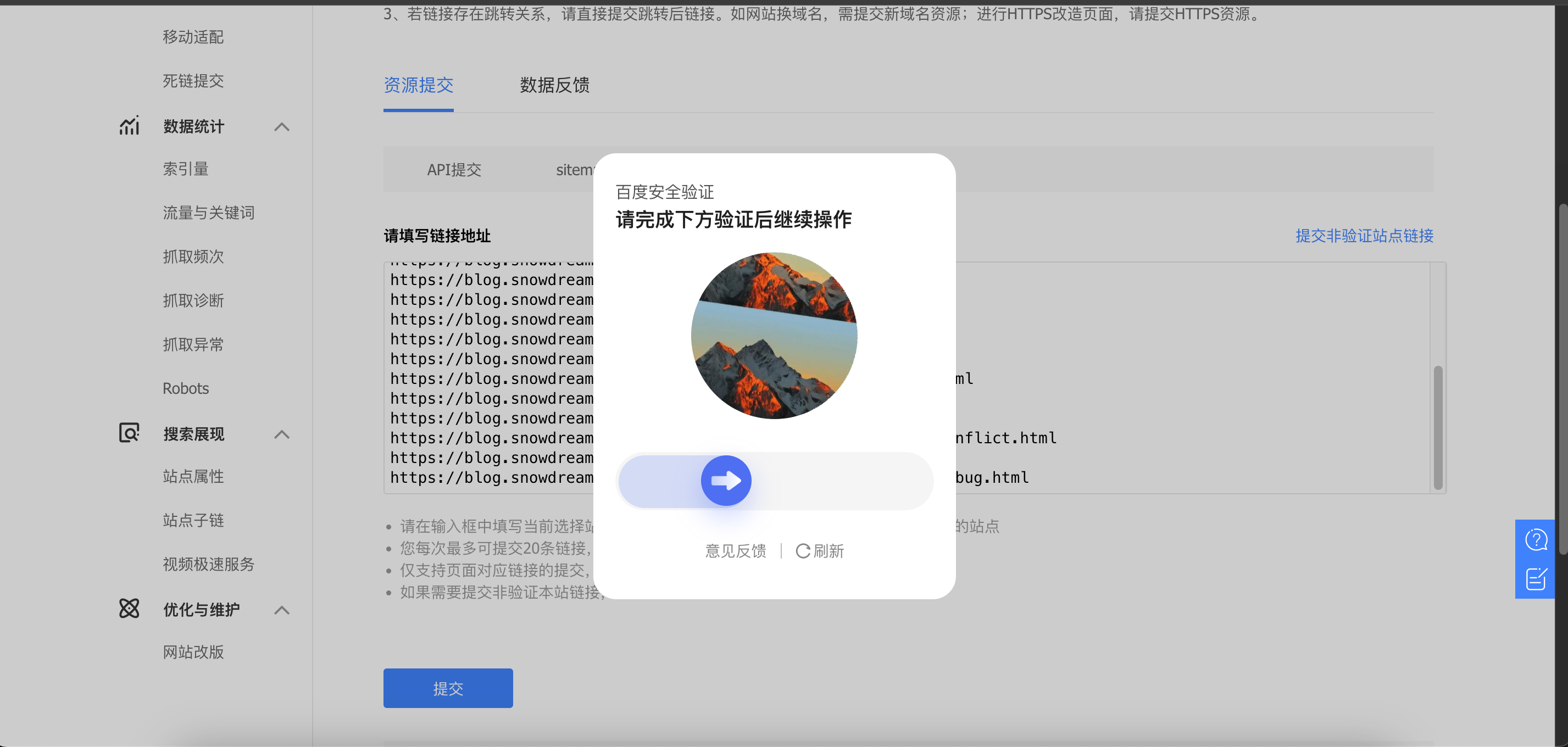
Task: Click the blue arrow slider handle
Action: point(726,481)
